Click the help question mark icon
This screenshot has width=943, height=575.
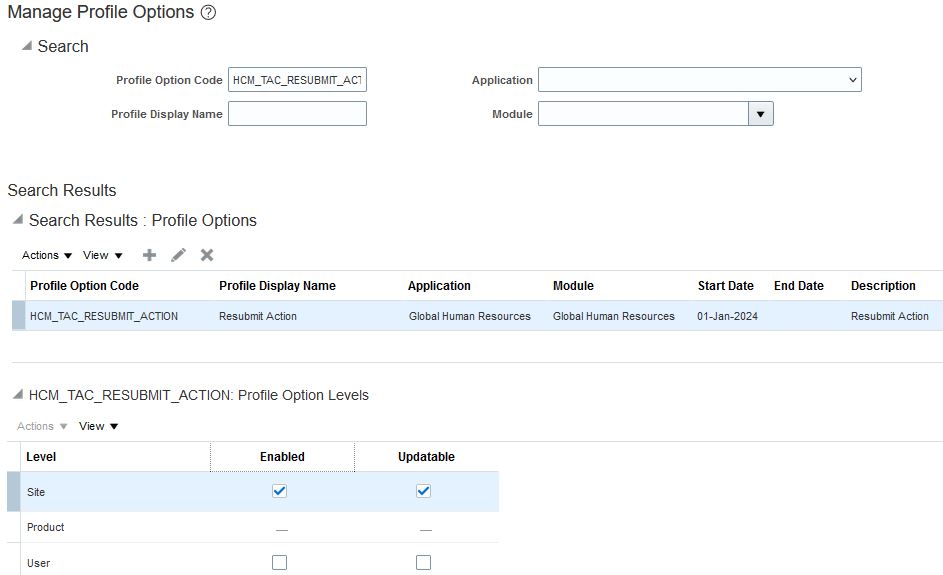[x=208, y=13]
